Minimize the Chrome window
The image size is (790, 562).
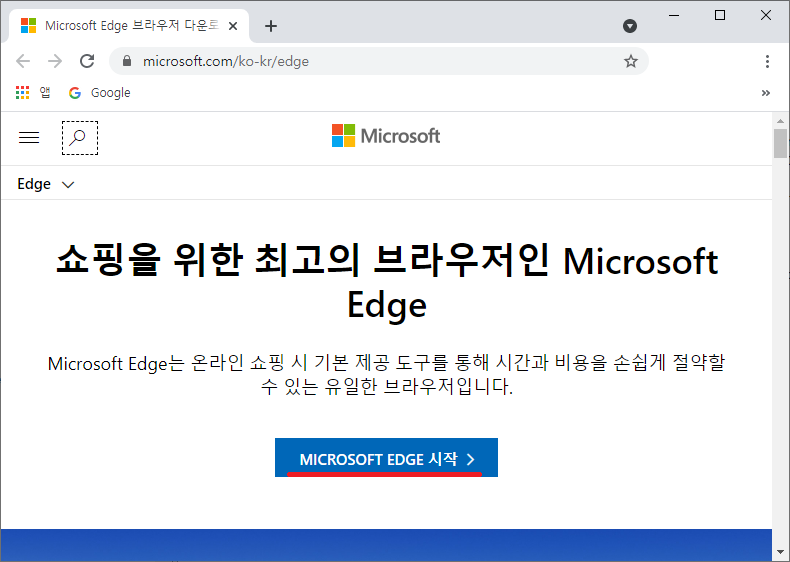coord(674,16)
